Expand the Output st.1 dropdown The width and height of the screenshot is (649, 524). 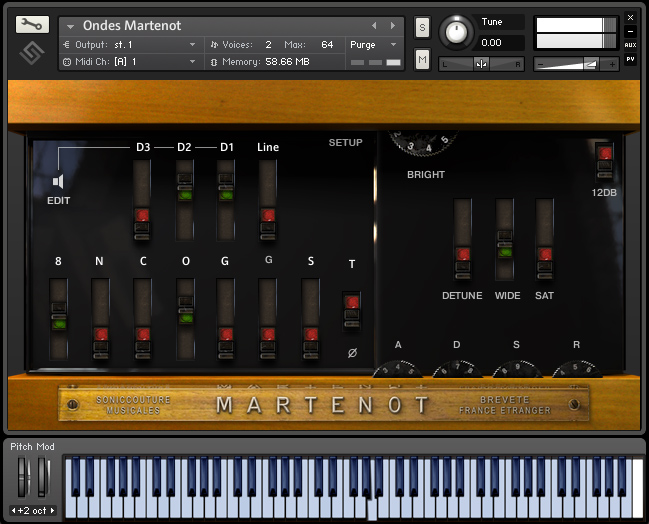coord(192,45)
